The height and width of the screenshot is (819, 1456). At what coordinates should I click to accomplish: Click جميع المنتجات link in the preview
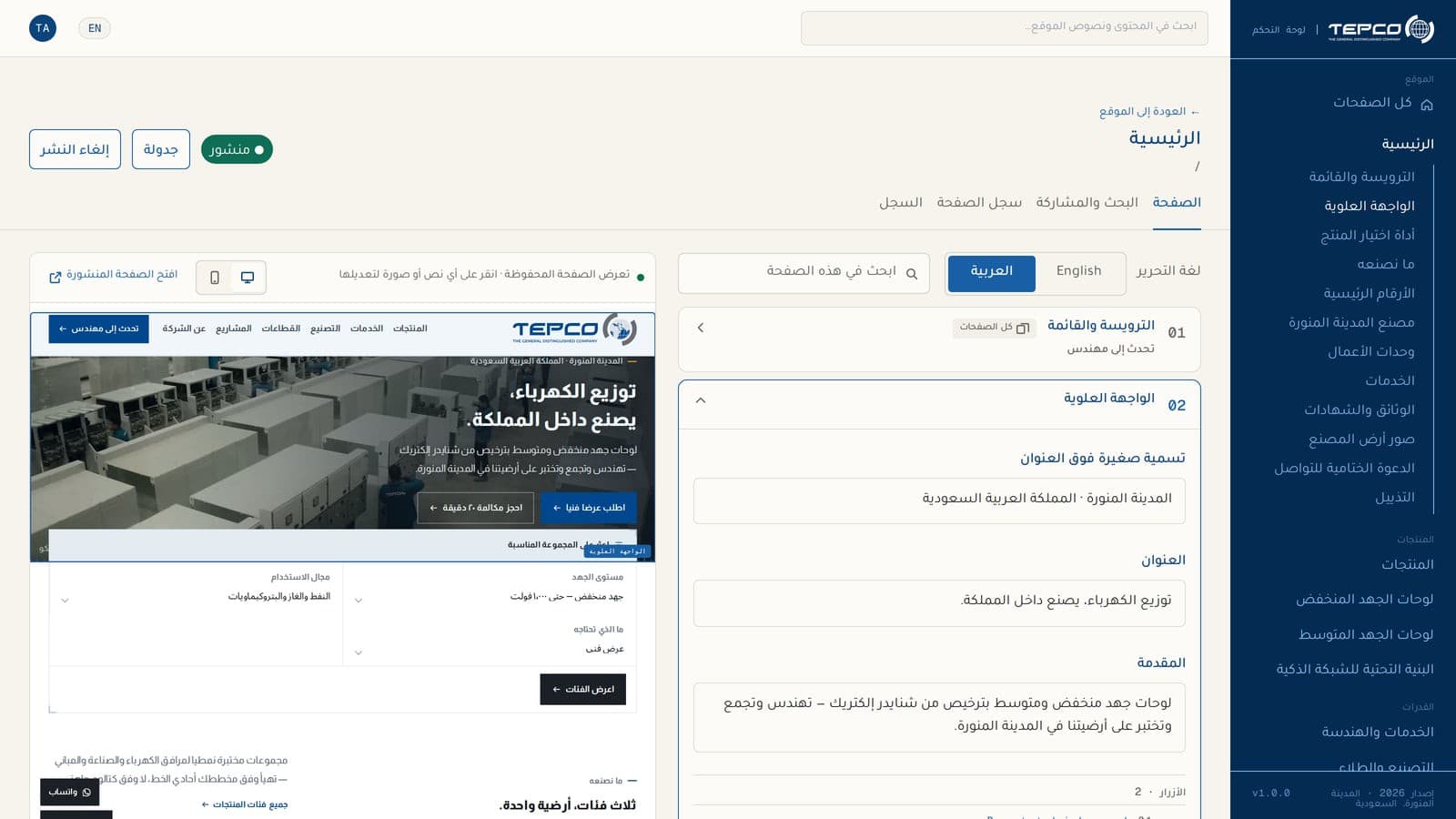pos(245,804)
